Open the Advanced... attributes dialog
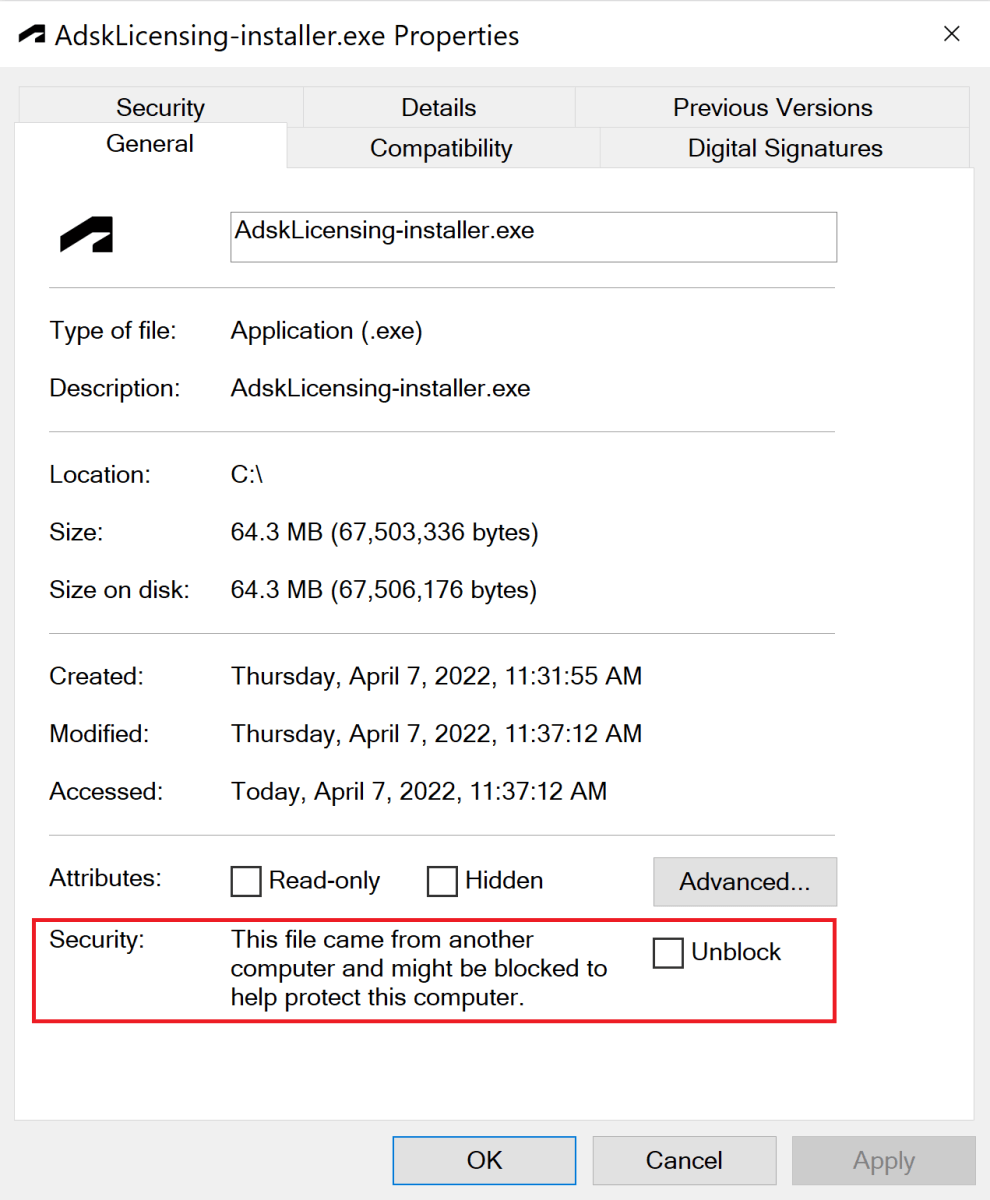The height and width of the screenshot is (1200, 990). [744, 881]
